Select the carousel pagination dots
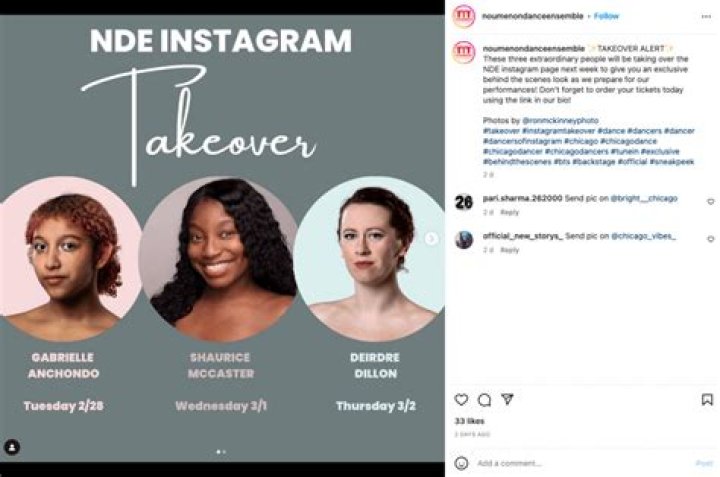The height and width of the screenshot is (477, 720). [x=221, y=451]
